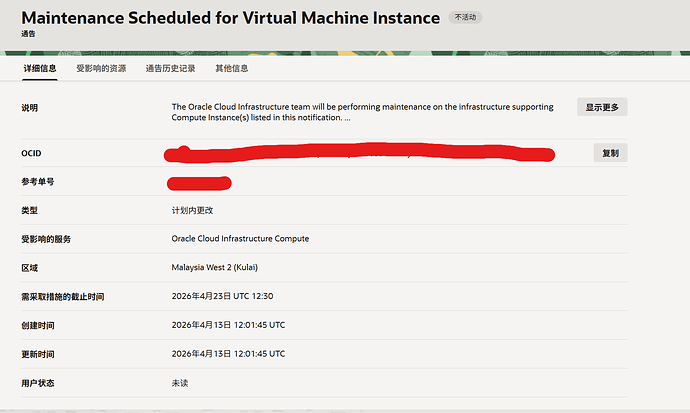The width and height of the screenshot is (690, 413).
Task: Click the 显示更多 button
Action: coord(602,107)
